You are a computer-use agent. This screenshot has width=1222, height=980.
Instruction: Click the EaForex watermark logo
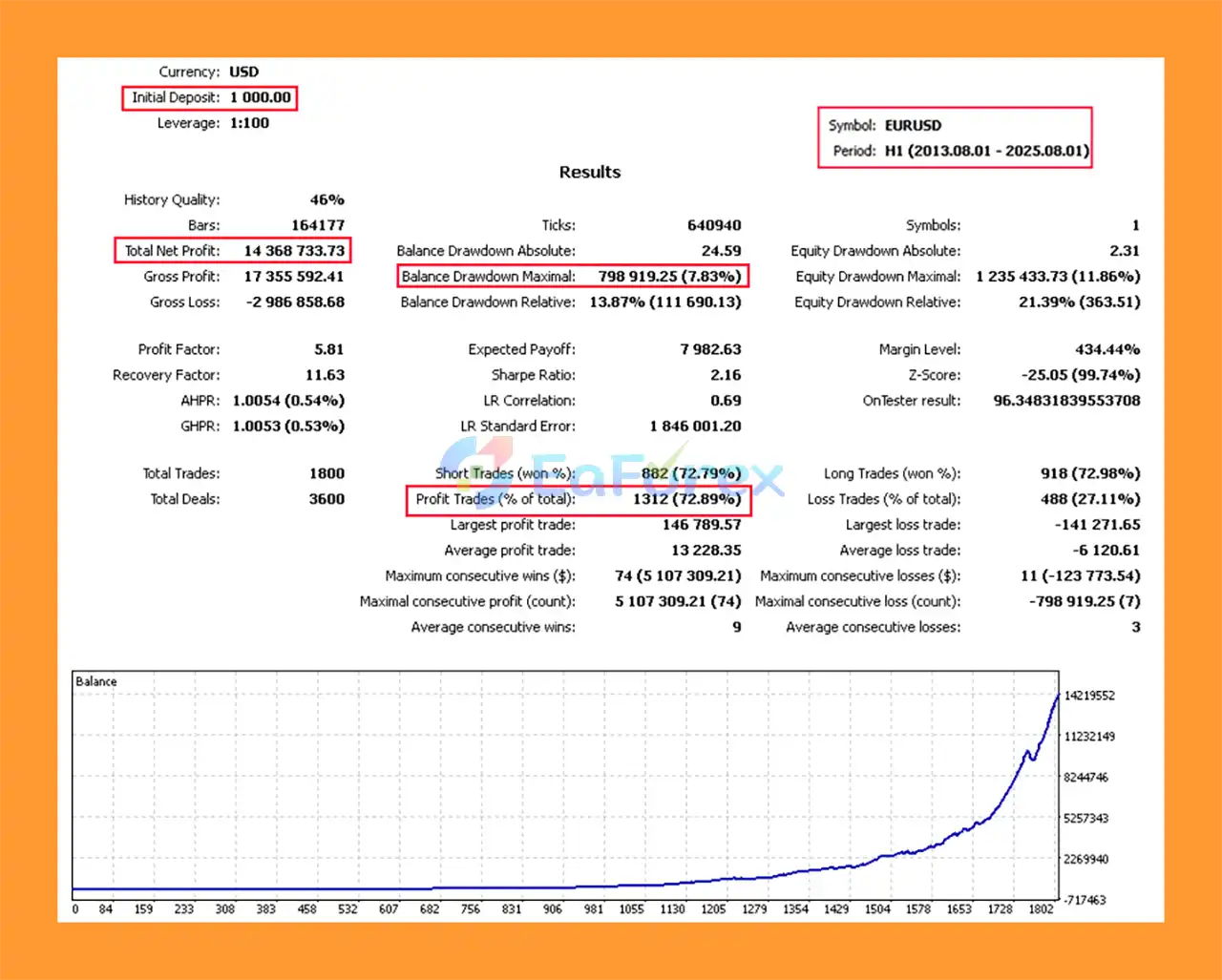(x=611, y=471)
